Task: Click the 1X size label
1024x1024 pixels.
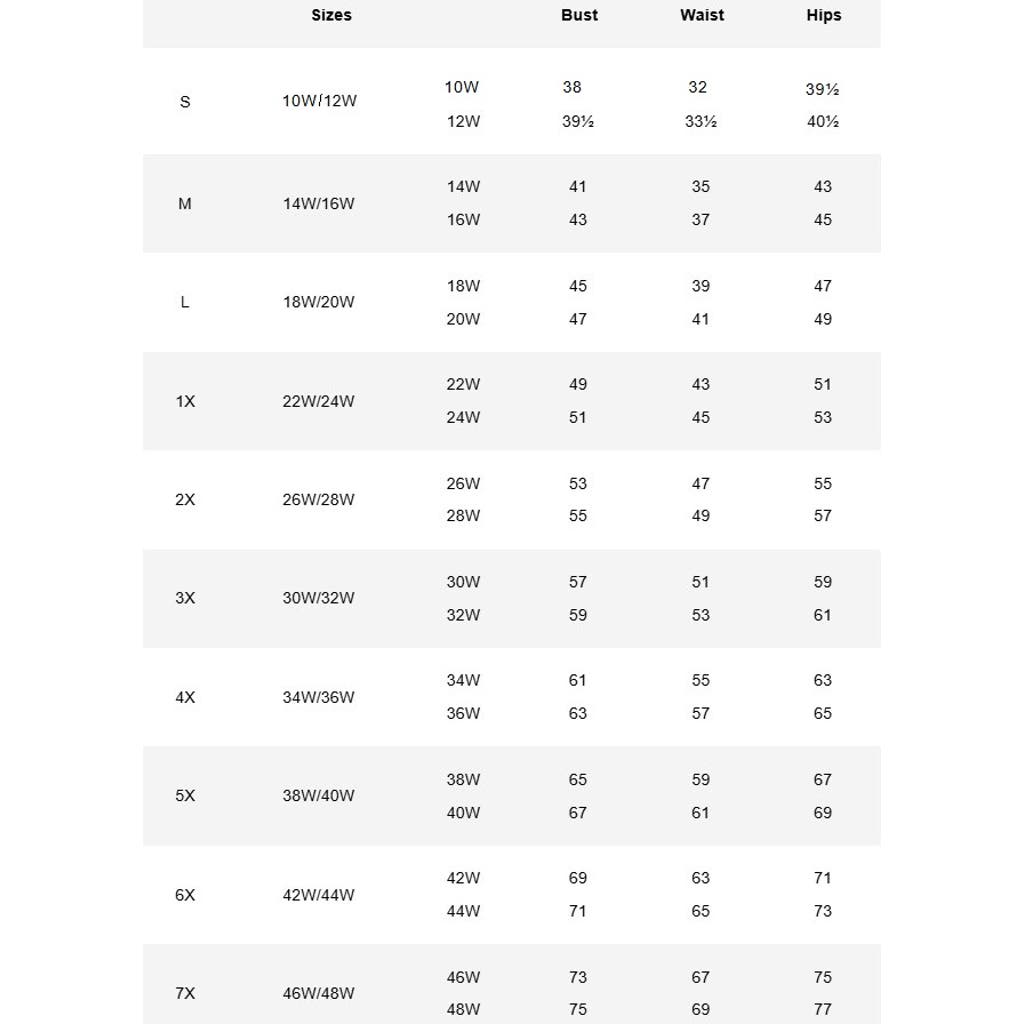Action: coord(185,401)
